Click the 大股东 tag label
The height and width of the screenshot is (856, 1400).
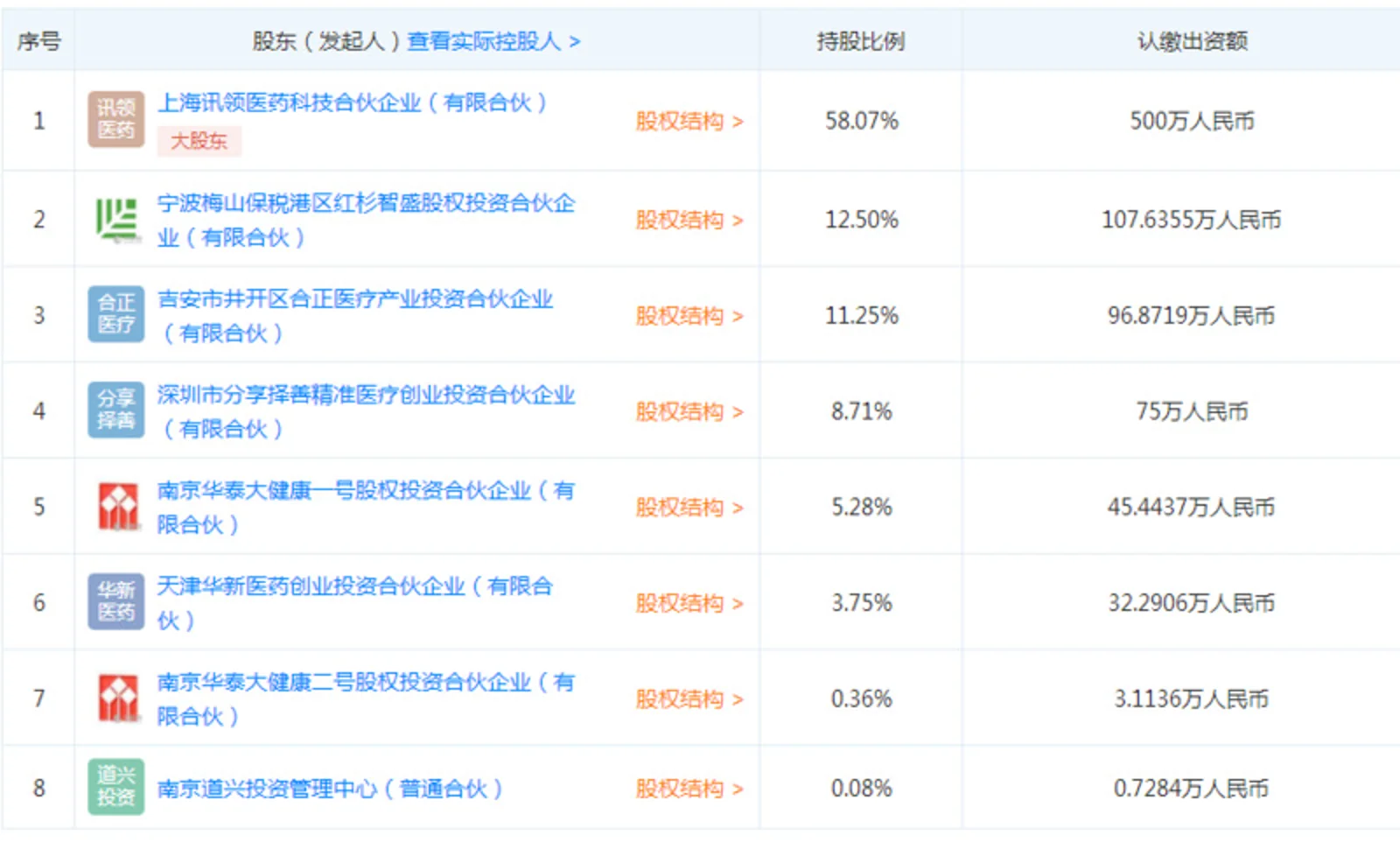tap(199, 141)
